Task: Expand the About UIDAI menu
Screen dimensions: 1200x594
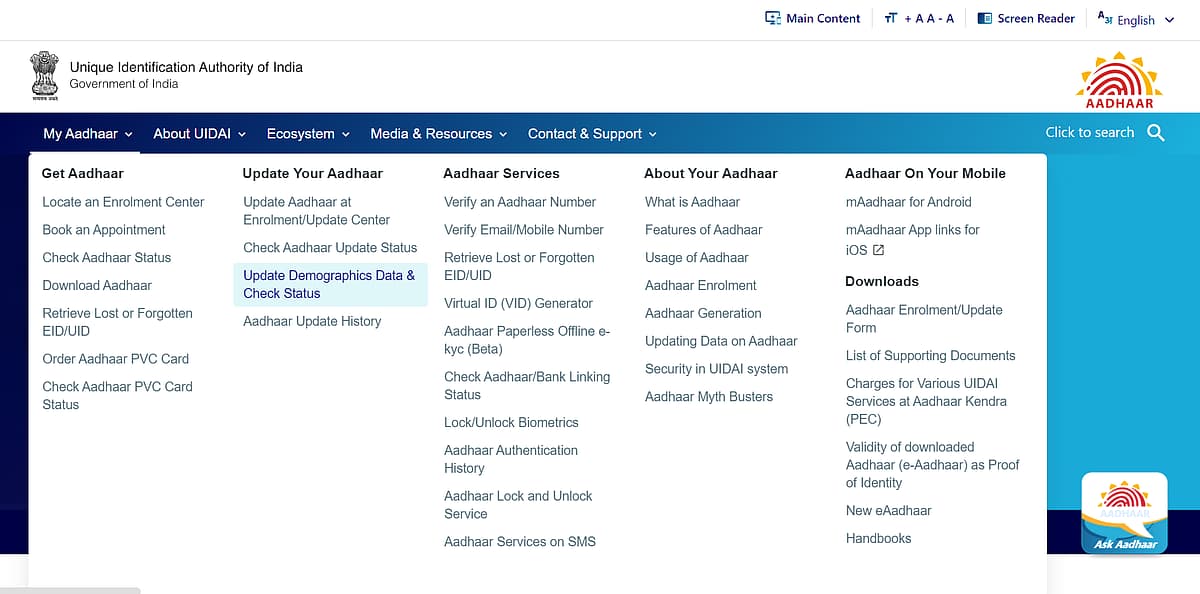Action: tap(199, 134)
